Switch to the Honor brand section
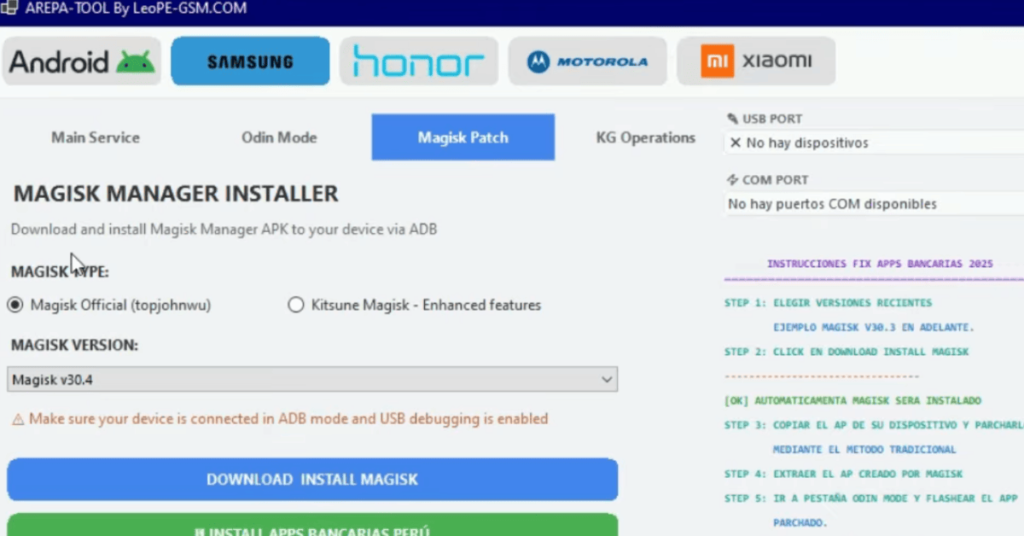The width and height of the screenshot is (1024, 536). 419,61
